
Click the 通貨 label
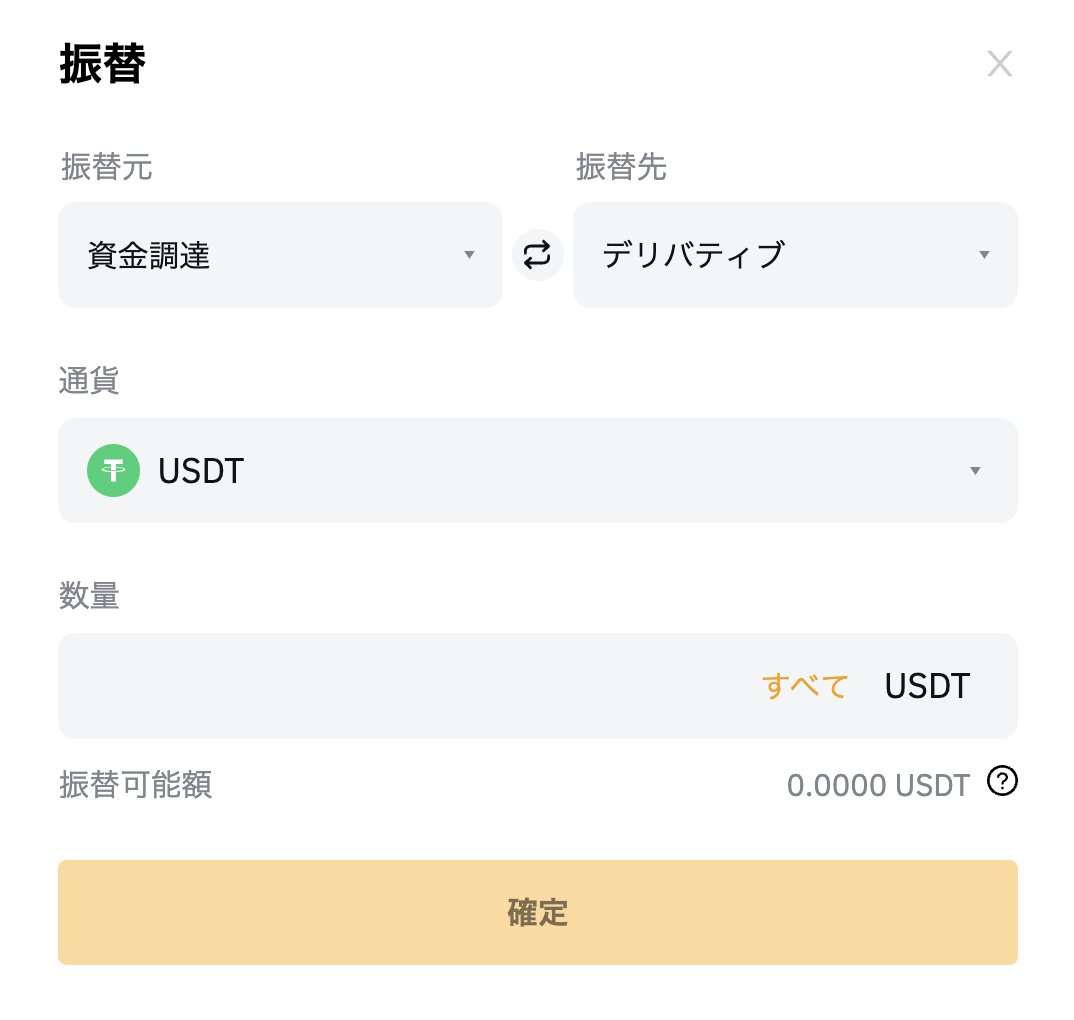pyautogui.click(x=89, y=380)
